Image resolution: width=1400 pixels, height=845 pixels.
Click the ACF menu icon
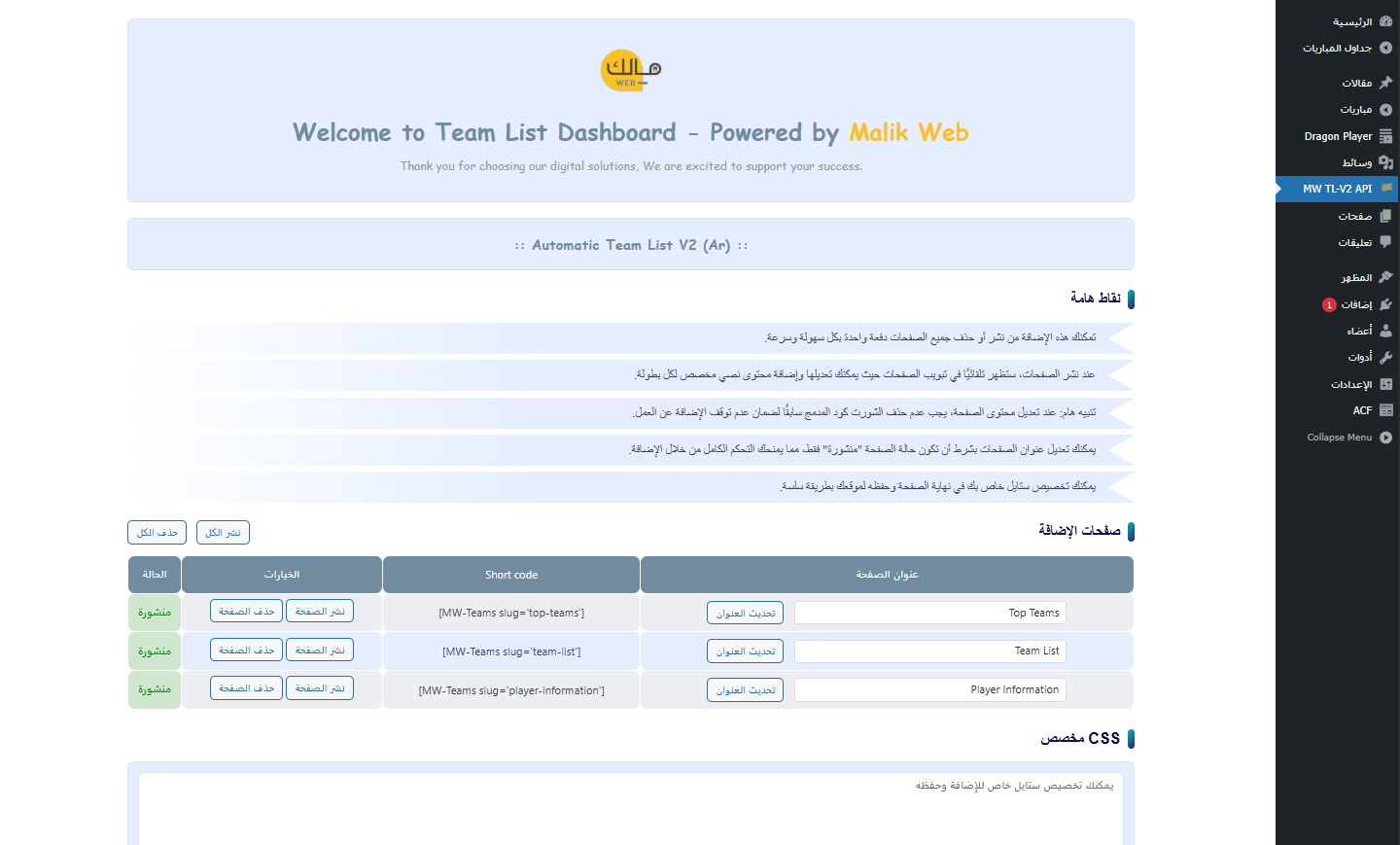point(1385,410)
